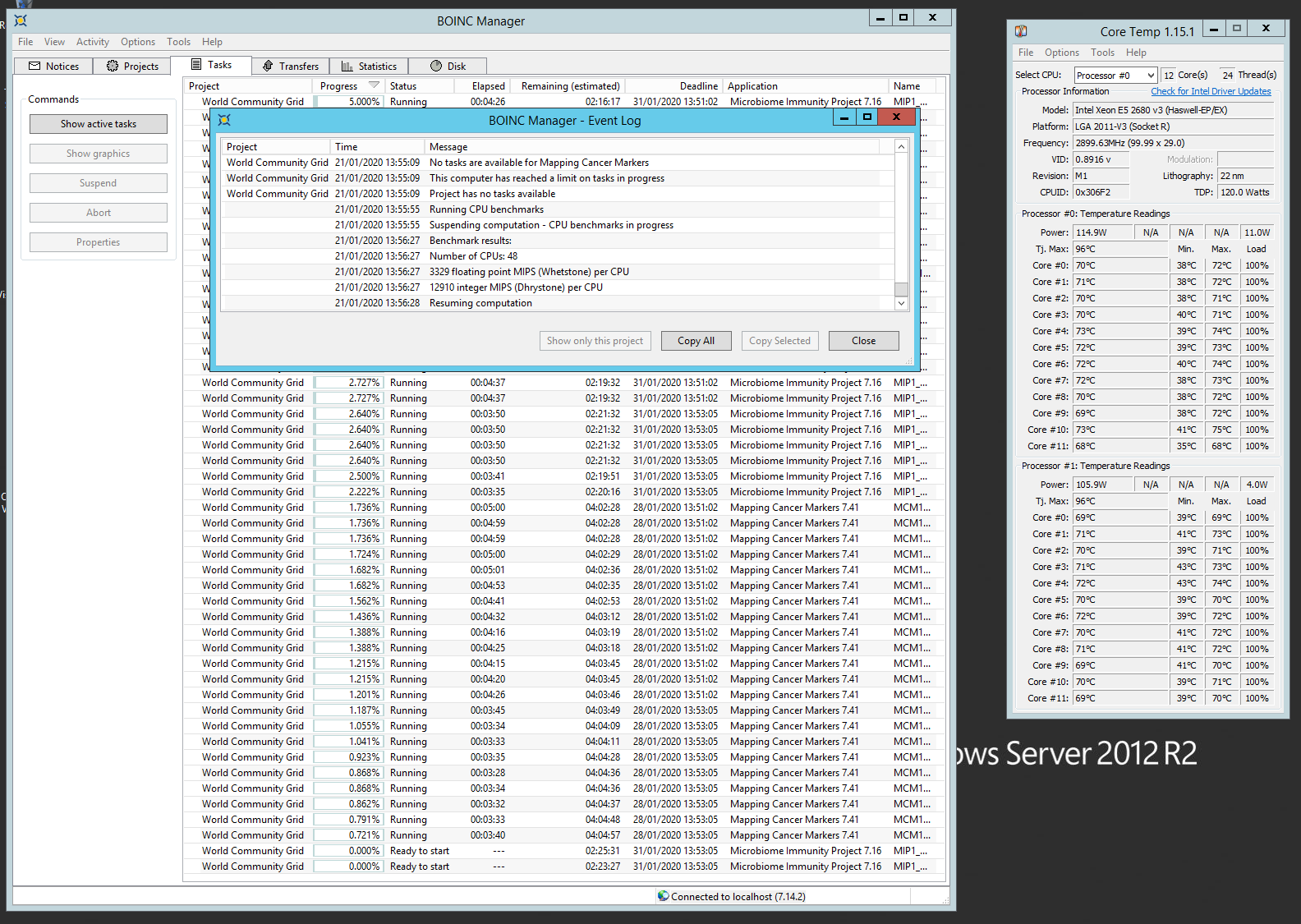The width and height of the screenshot is (1301, 924).
Task: Click Copy All in the Event Log
Action: pos(696,341)
